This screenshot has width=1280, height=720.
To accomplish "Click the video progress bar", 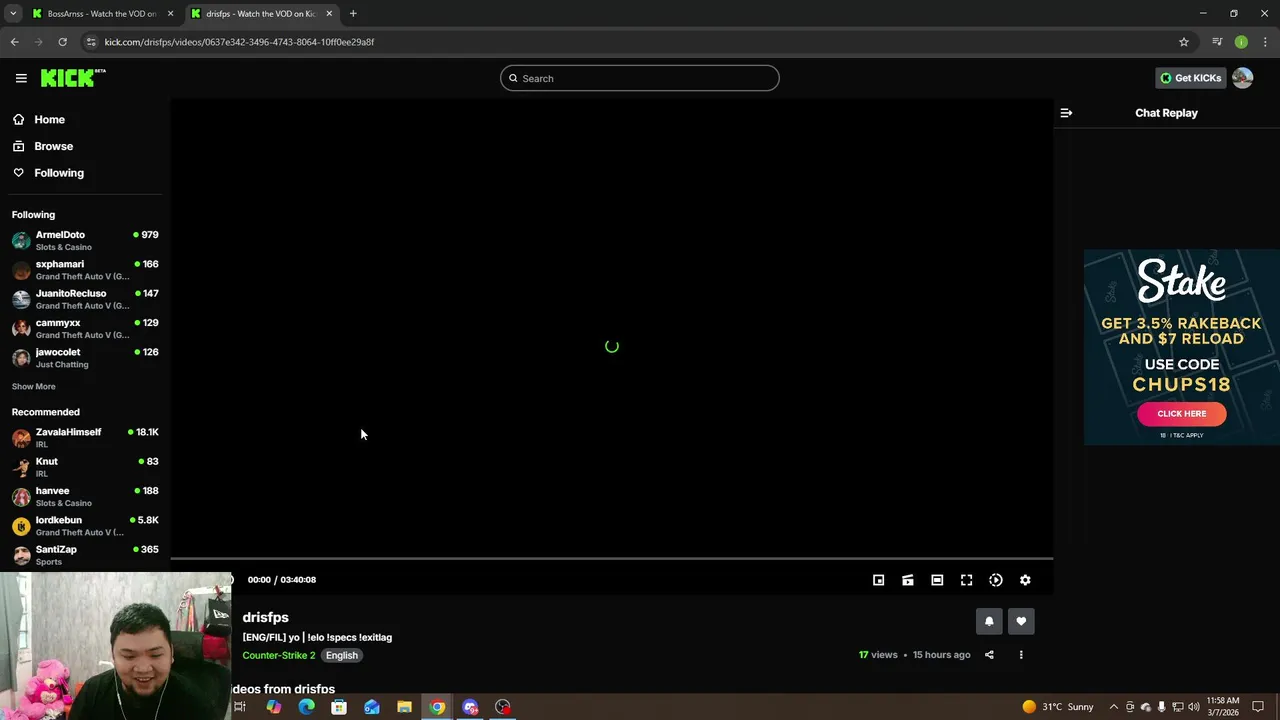I will point(612,558).
